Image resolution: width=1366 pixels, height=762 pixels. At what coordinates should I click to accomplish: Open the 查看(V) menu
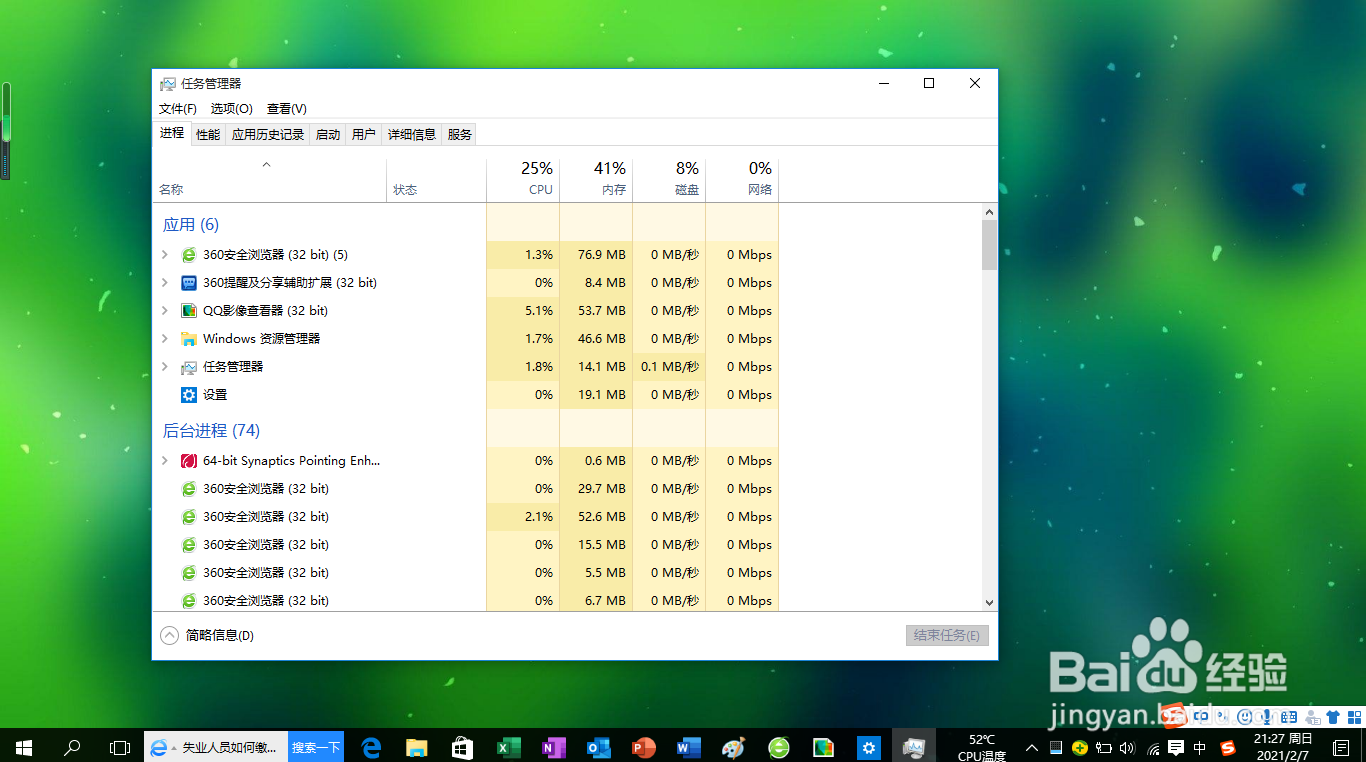[x=287, y=109]
